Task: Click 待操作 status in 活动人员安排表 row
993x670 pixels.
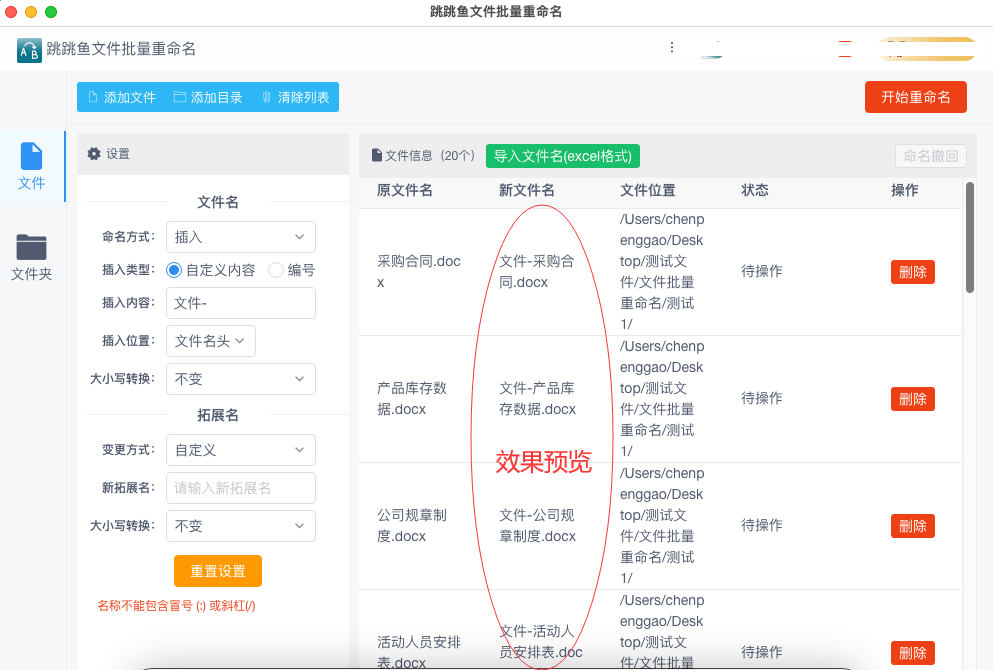Action: click(x=762, y=652)
